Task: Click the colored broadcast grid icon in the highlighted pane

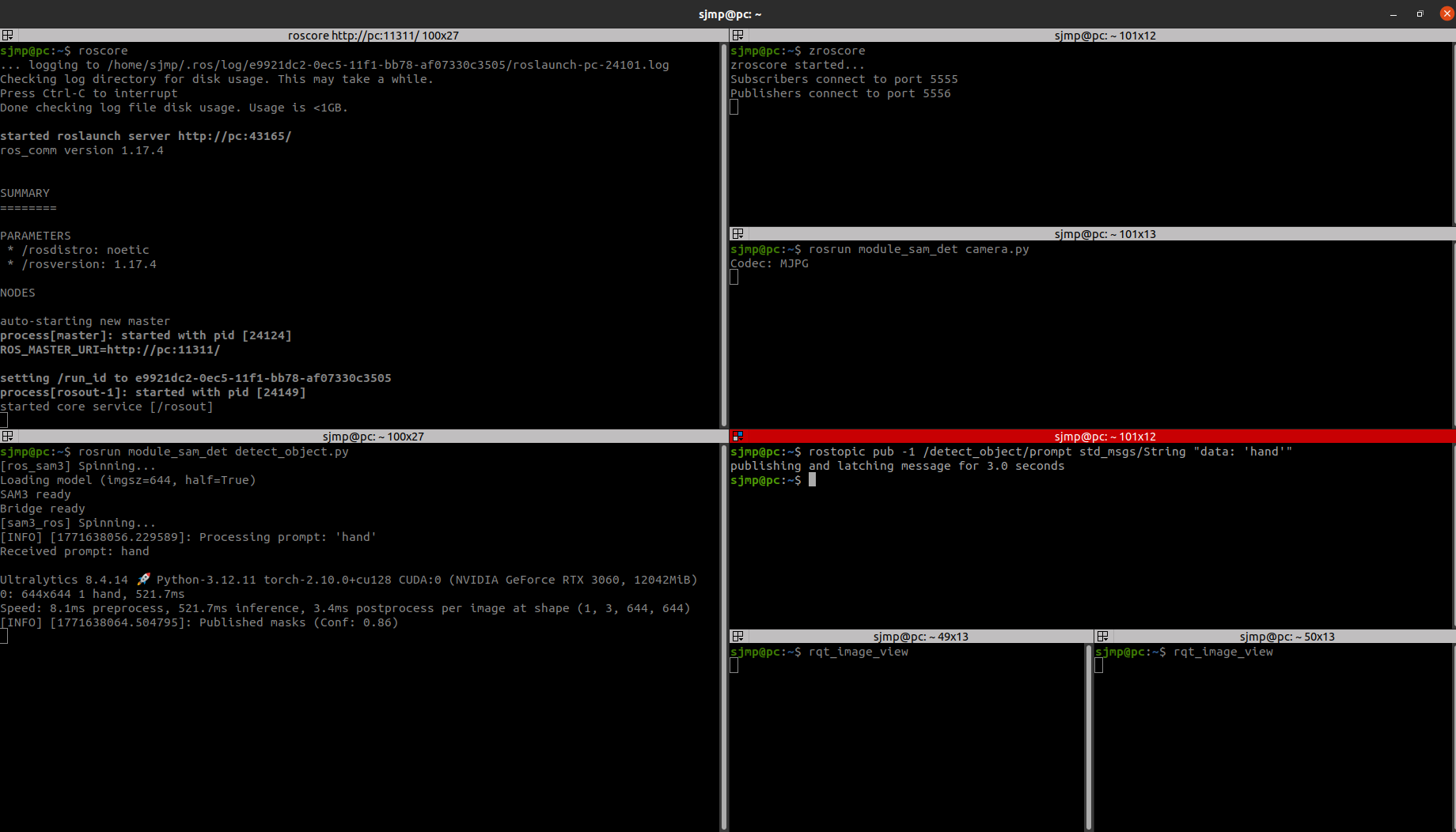Action: (x=737, y=436)
